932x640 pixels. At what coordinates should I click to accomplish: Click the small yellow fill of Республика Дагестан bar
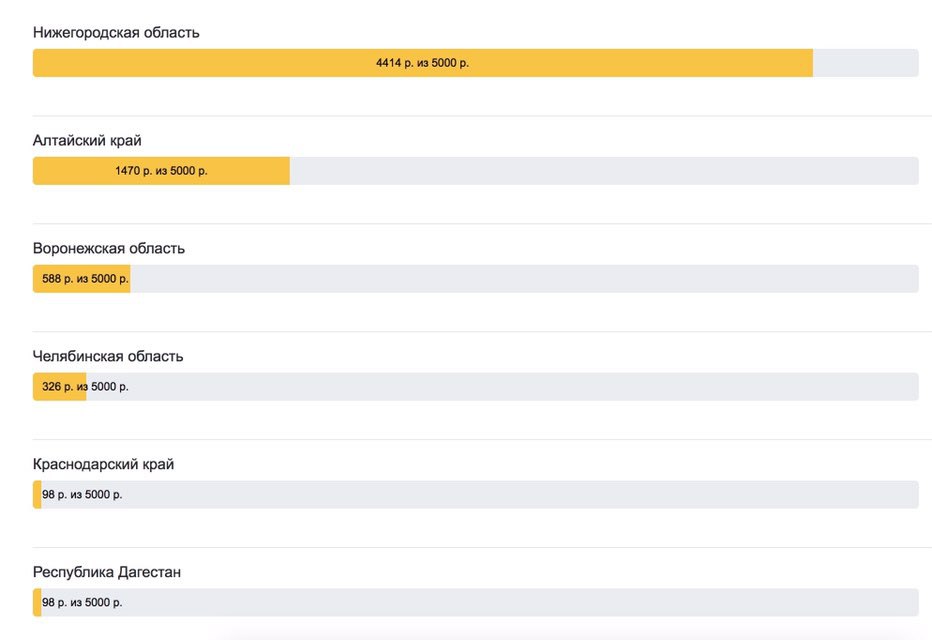point(37,603)
